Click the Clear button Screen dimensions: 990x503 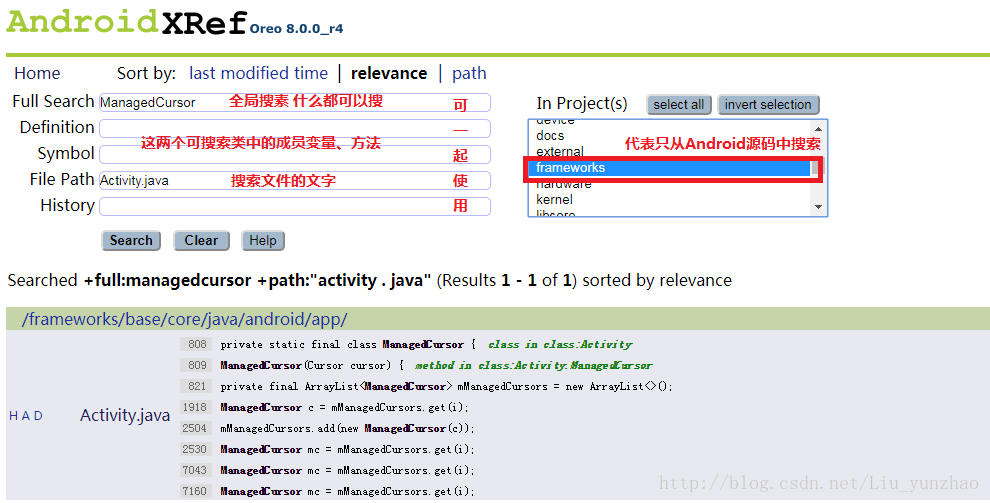coord(201,240)
